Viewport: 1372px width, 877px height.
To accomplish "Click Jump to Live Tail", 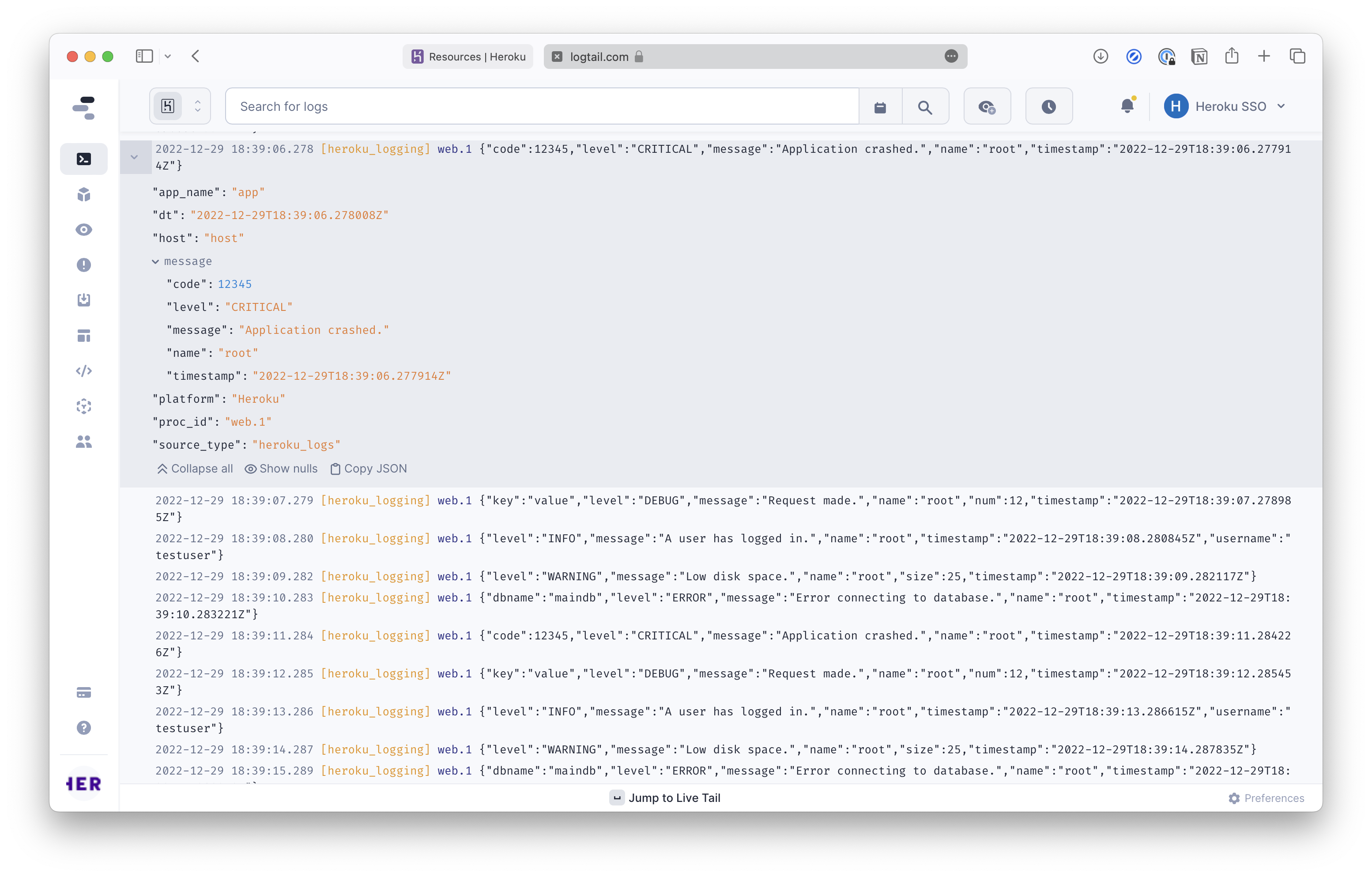I will 665,798.
